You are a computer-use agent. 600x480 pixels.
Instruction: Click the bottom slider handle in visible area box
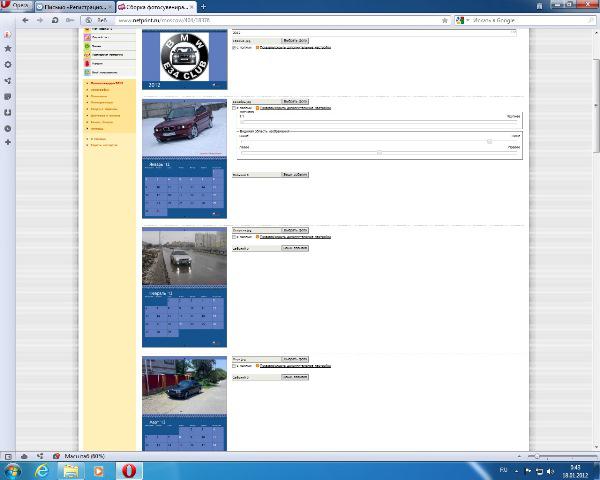[x=379, y=152]
